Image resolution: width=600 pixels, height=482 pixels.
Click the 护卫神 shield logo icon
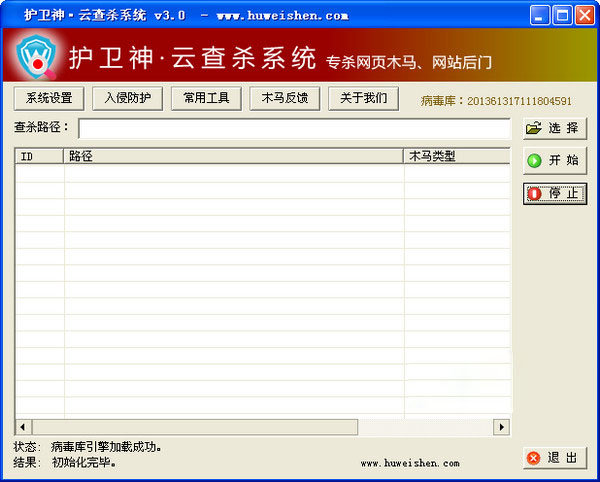[x=36, y=56]
